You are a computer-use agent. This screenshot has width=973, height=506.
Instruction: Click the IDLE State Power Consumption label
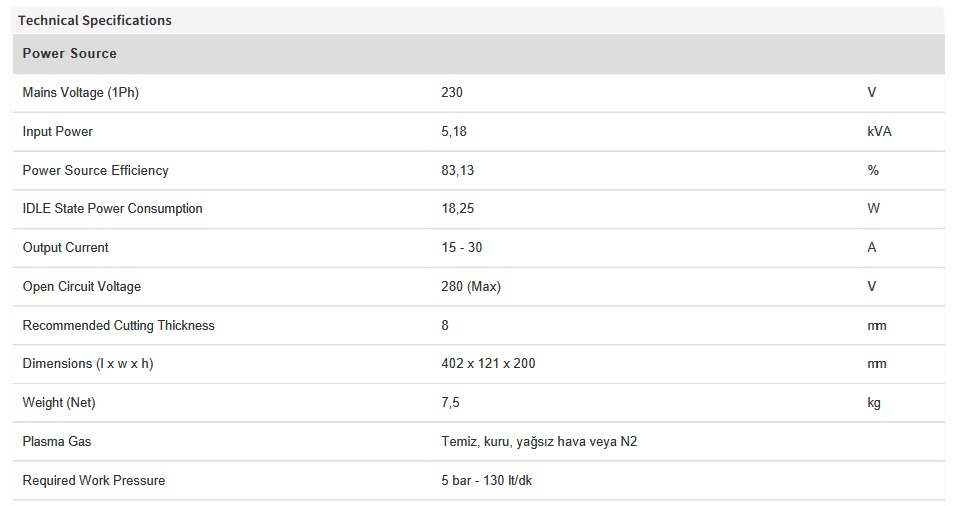112,208
